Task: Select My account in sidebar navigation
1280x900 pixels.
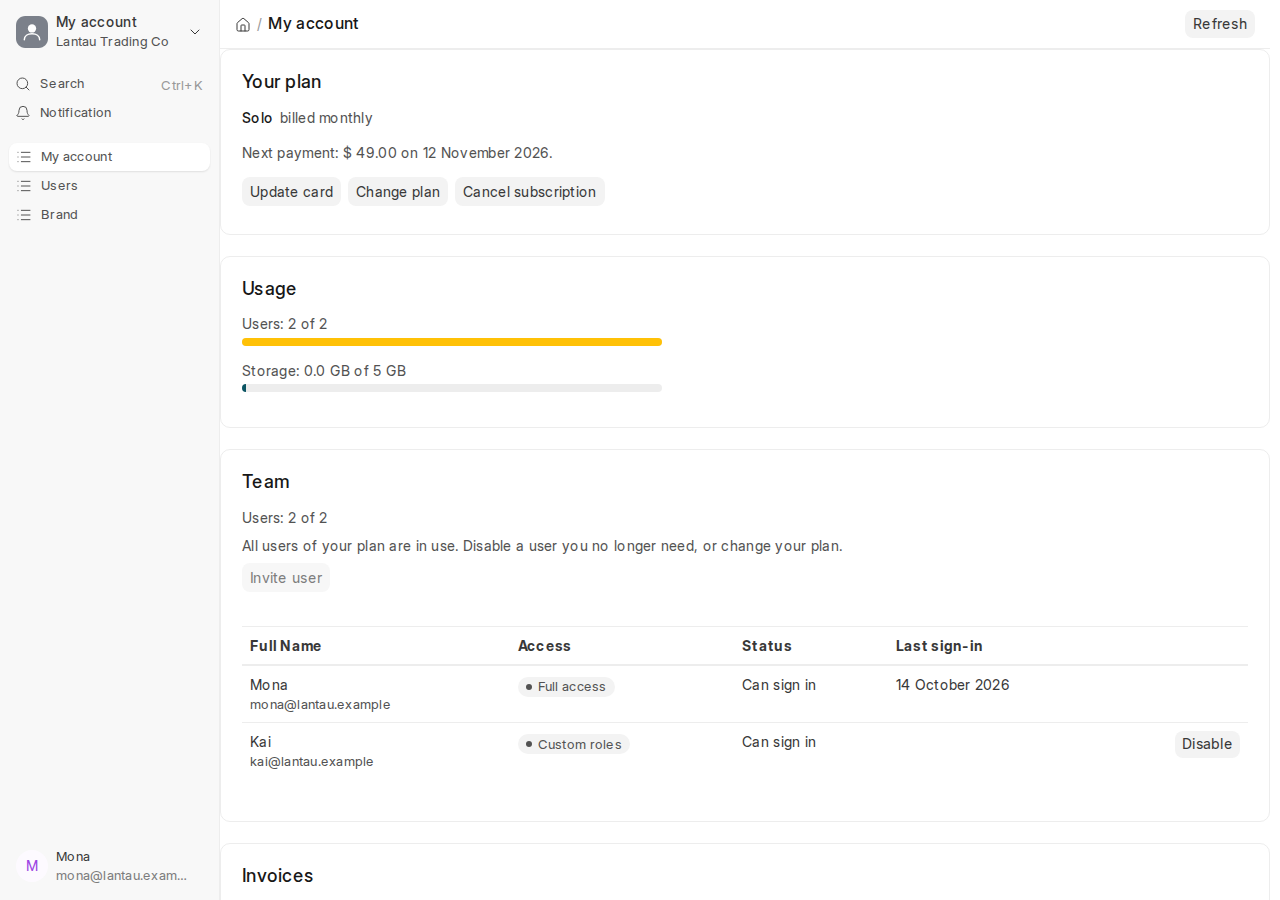Action: (109, 157)
